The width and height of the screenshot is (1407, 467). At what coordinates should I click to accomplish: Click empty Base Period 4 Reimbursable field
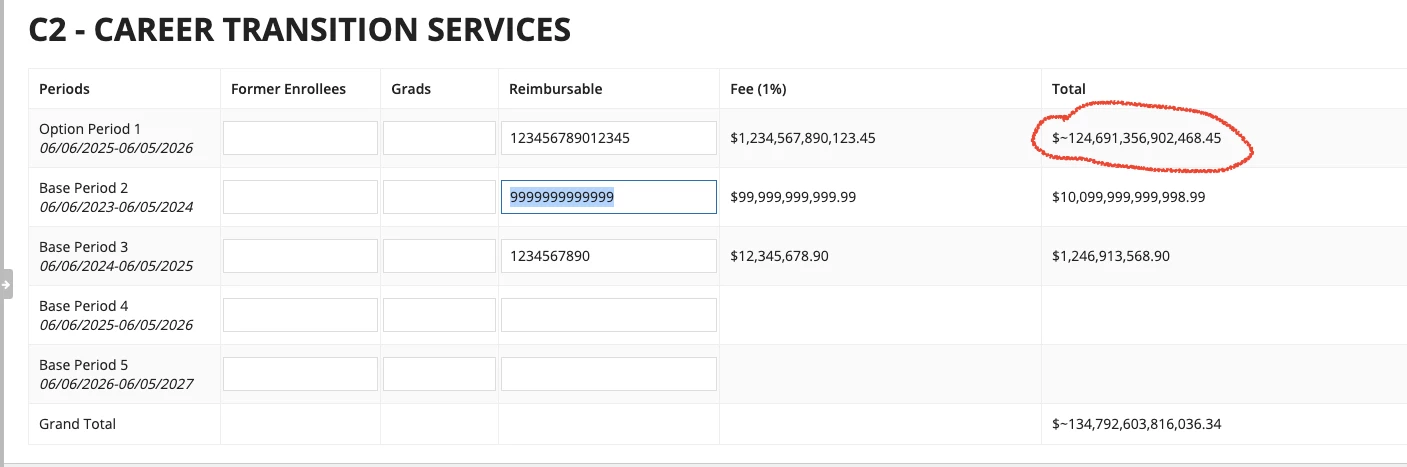609,315
